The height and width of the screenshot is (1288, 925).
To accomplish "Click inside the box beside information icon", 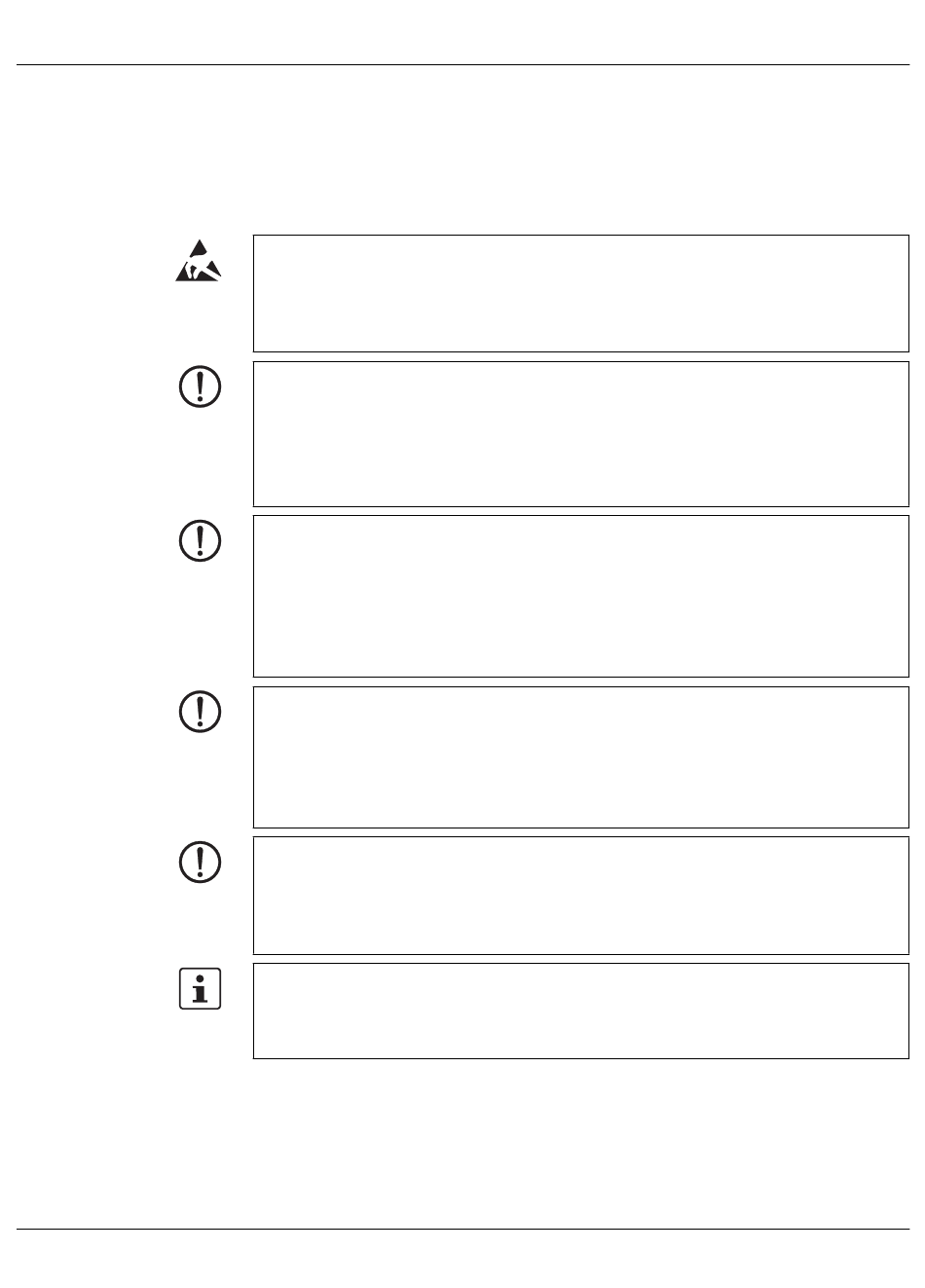I will tap(580, 1012).
